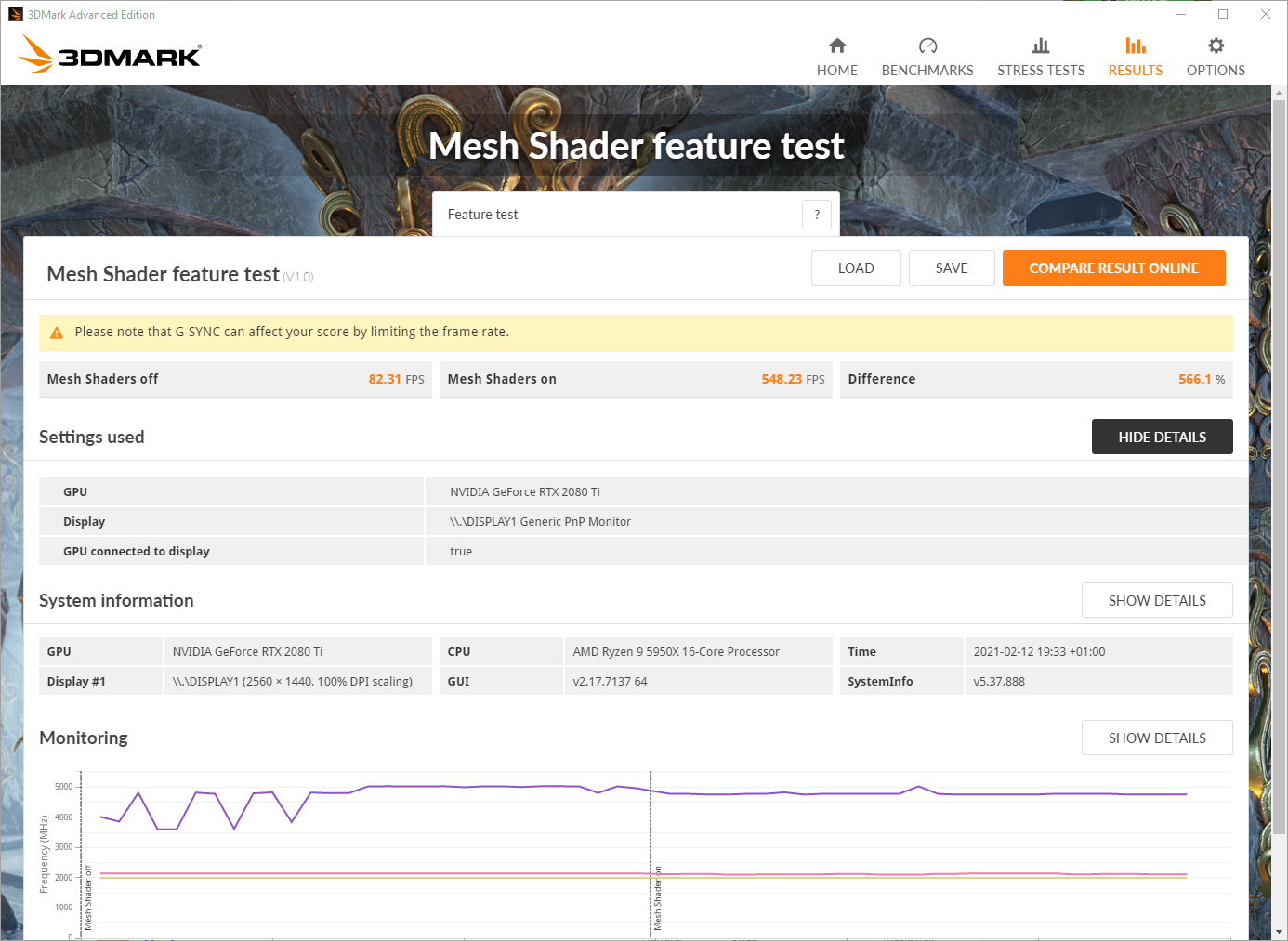Close the 3DMark window

(x=1266, y=14)
